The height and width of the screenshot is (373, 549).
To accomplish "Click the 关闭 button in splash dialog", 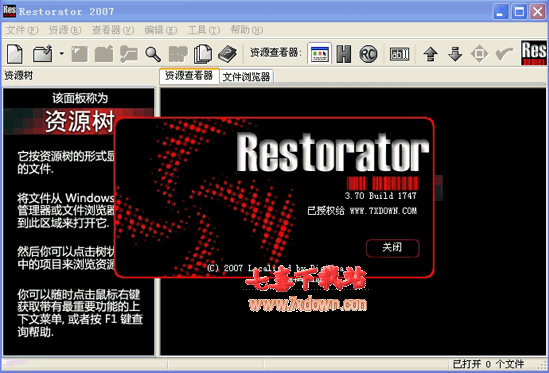I will click(392, 248).
